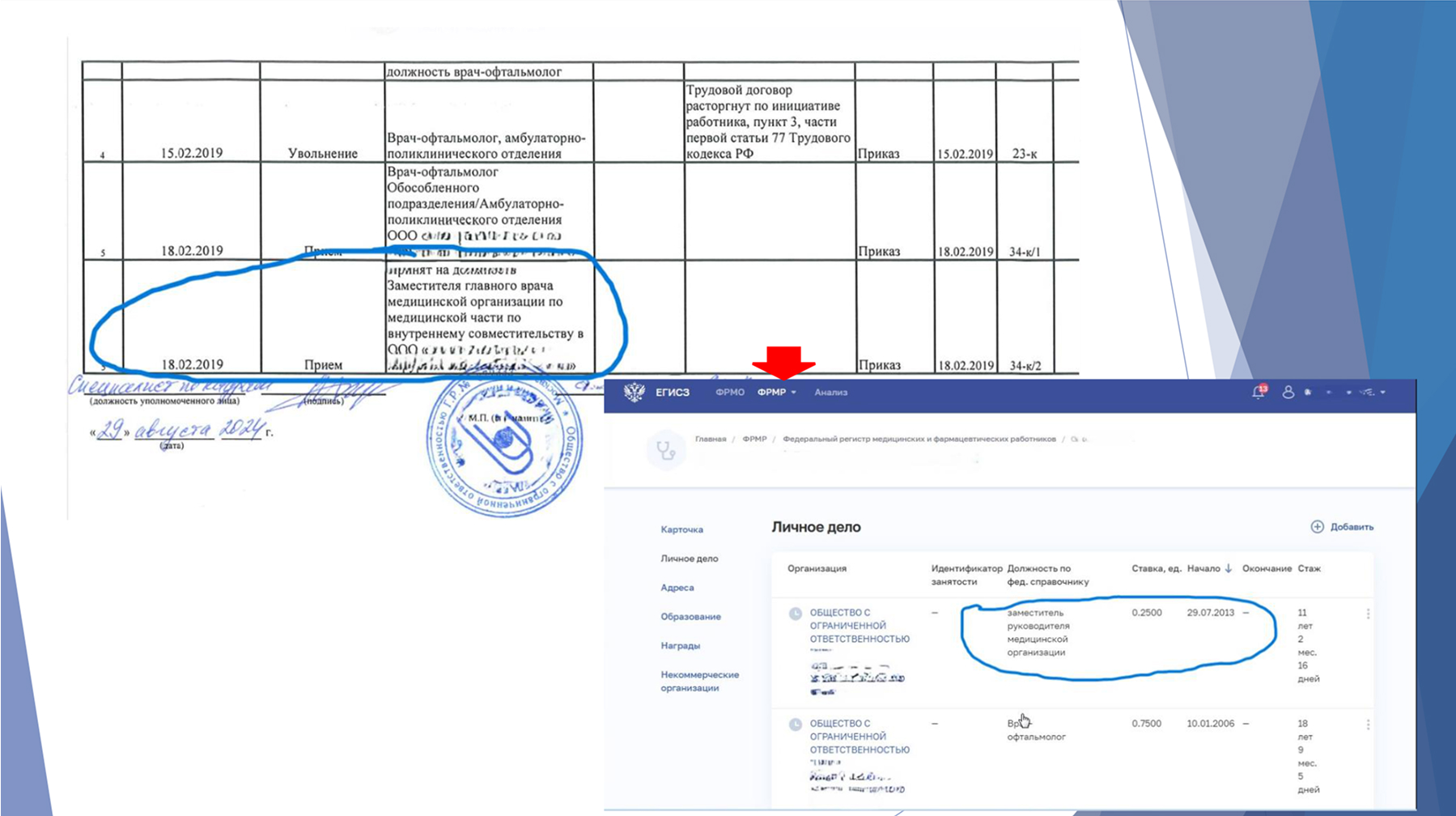Open Федеральный регистр медицинских работников breadcrumb

[919, 439]
